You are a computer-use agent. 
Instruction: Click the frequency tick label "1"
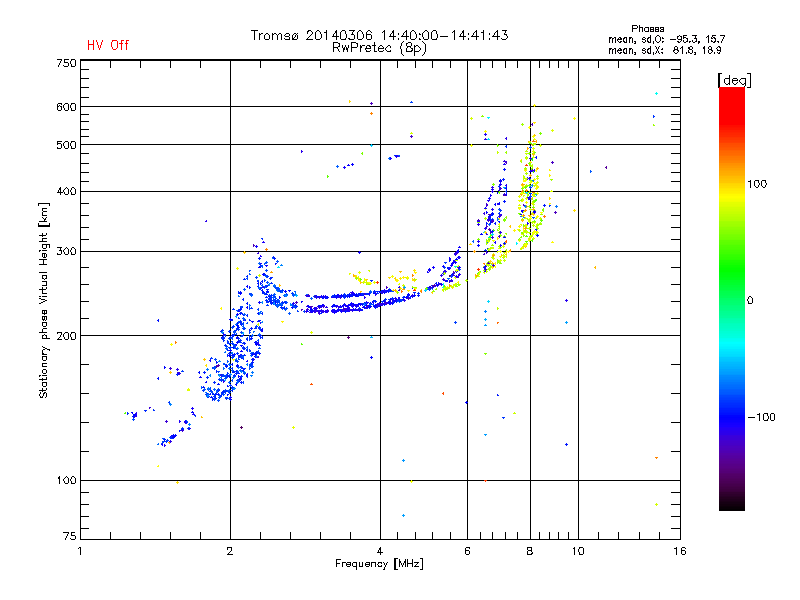[80, 551]
